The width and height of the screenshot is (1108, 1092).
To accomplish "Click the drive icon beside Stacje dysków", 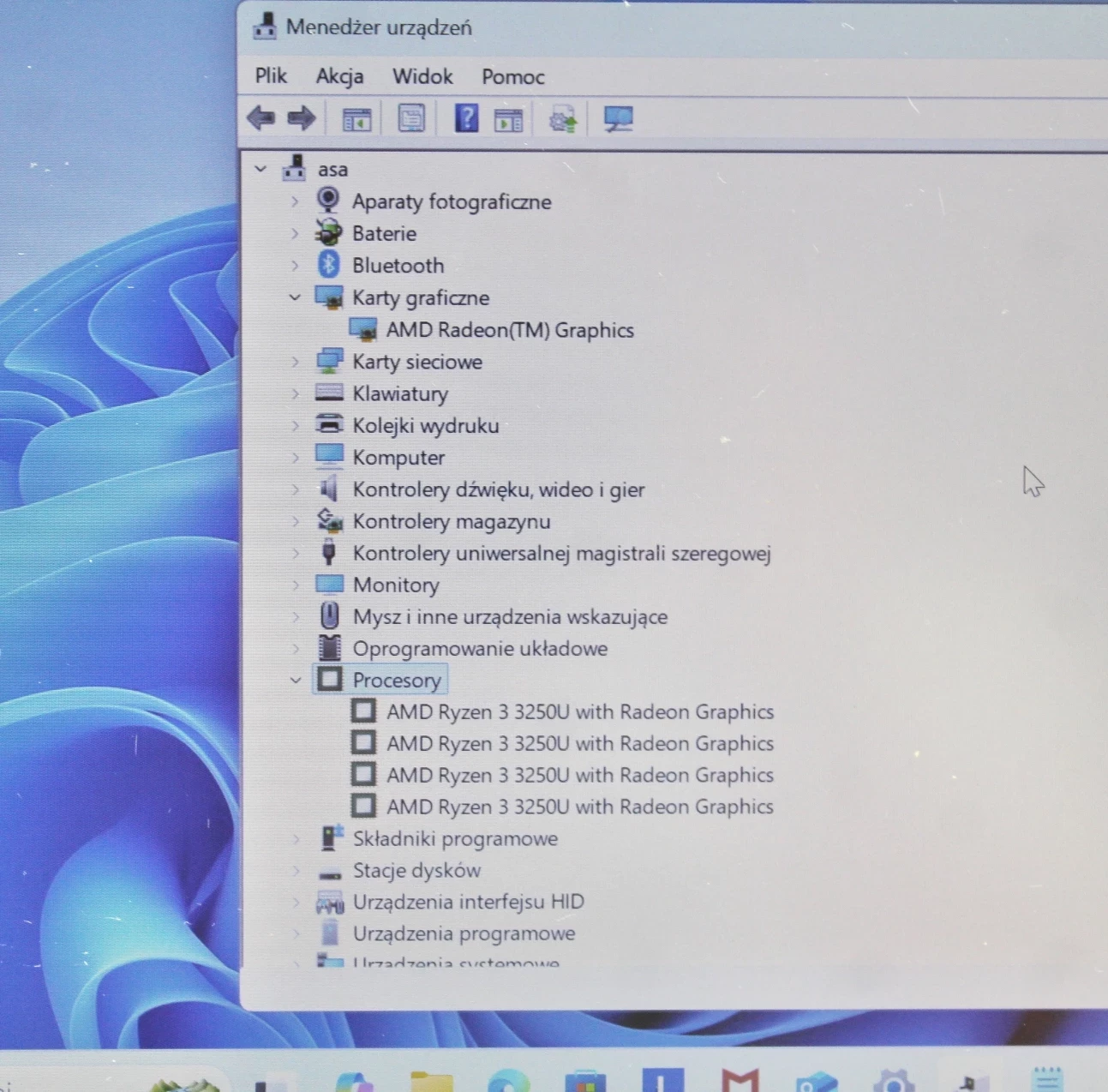I will point(330,874).
